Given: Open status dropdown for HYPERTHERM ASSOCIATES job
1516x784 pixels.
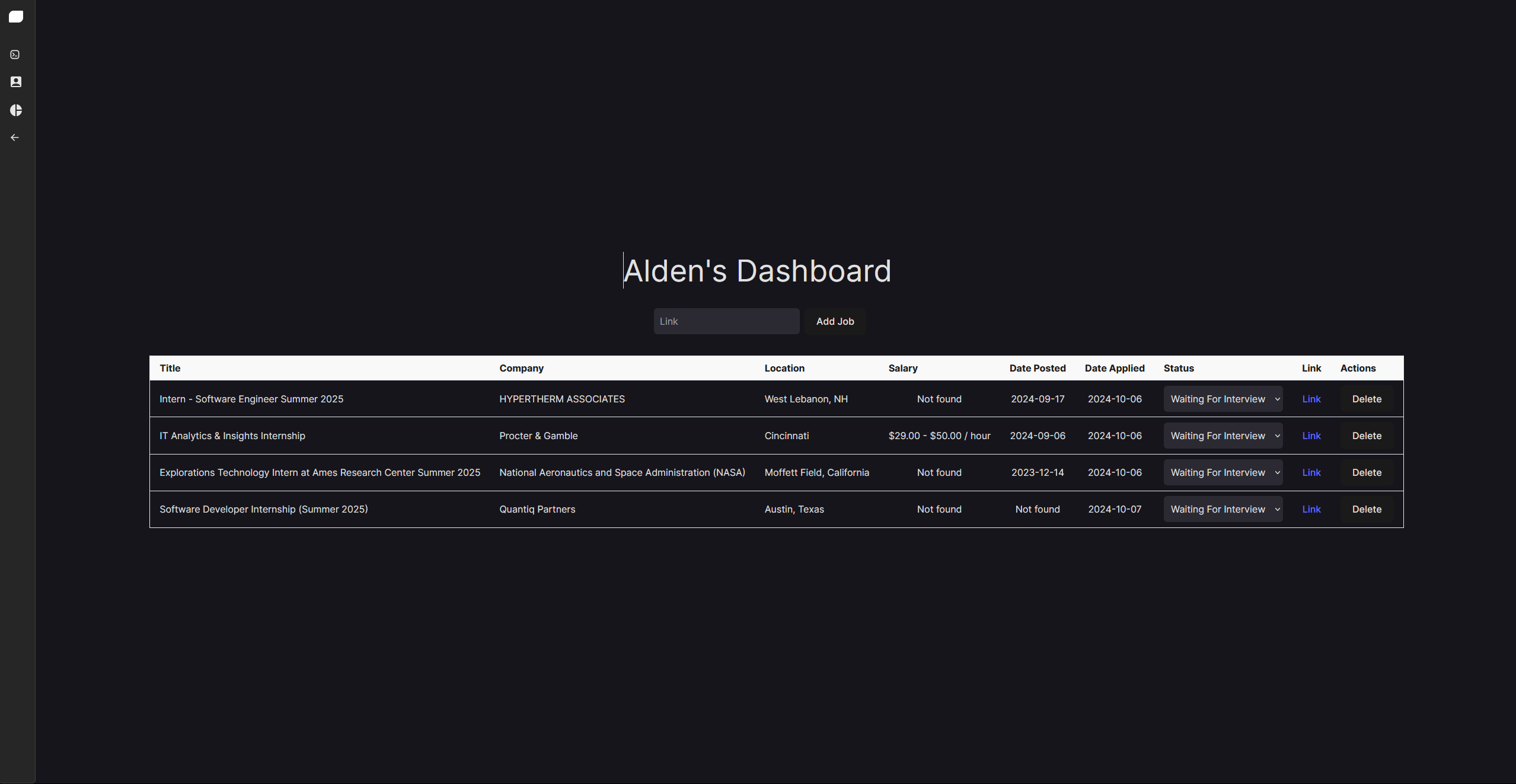Looking at the screenshot, I should (x=1223, y=399).
